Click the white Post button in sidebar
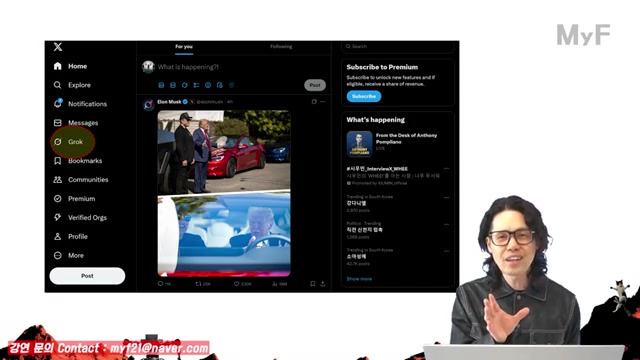 [87, 276]
